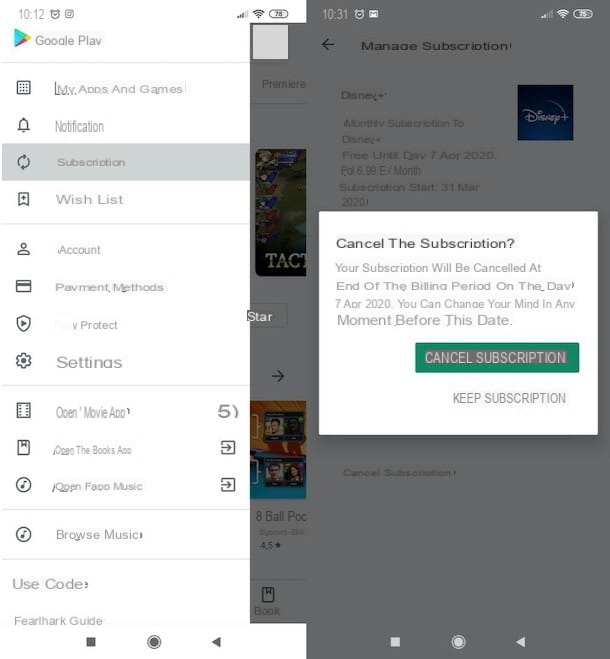Tap the Book tab icon in bottom bar

click(x=268, y=595)
